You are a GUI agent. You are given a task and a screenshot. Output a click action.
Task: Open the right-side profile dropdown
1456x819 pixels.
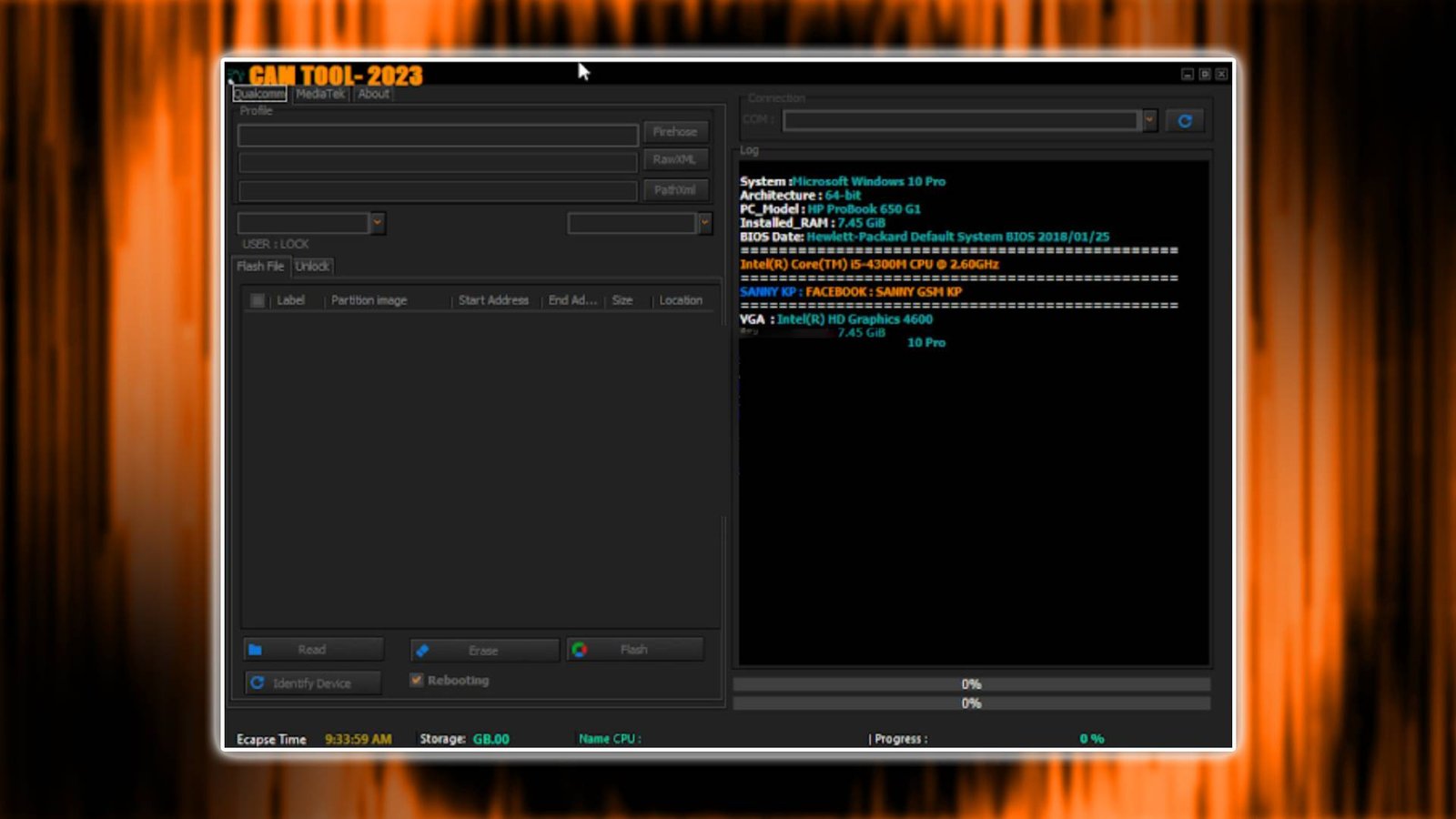(x=705, y=222)
